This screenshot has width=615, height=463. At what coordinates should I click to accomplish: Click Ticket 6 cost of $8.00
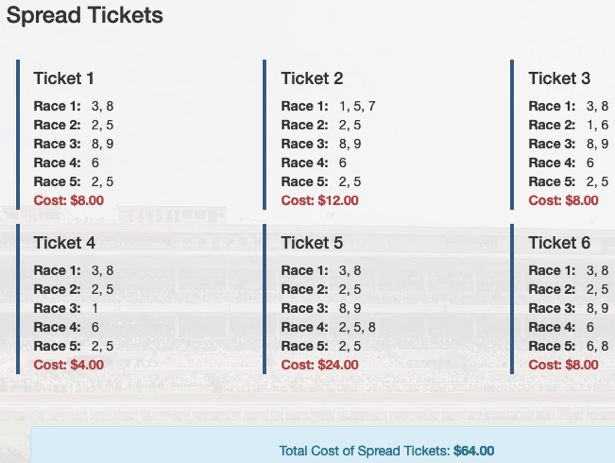pos(563,365)
